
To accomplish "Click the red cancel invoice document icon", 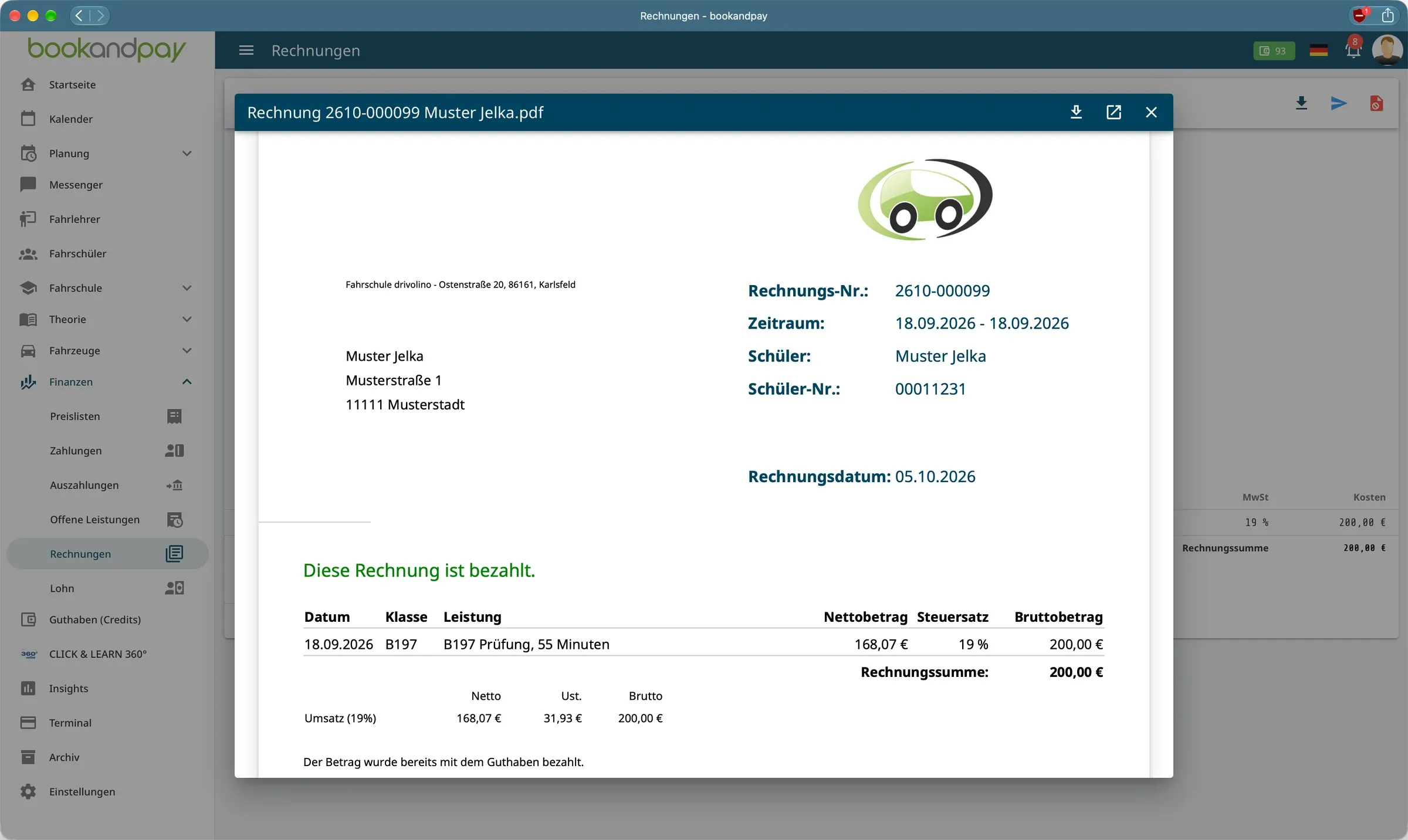I will click(1376, 104).
